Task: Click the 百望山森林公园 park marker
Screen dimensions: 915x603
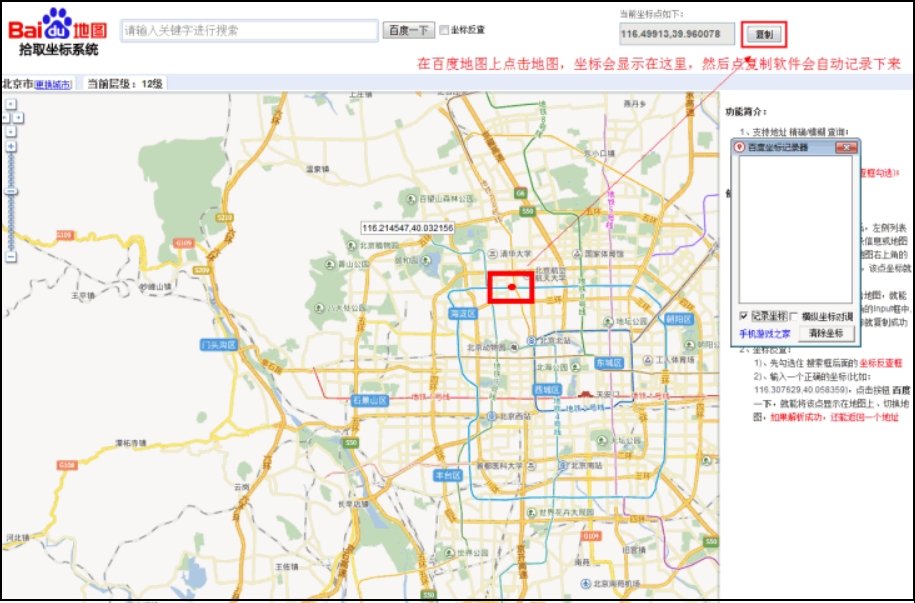Action: [411, 199]
